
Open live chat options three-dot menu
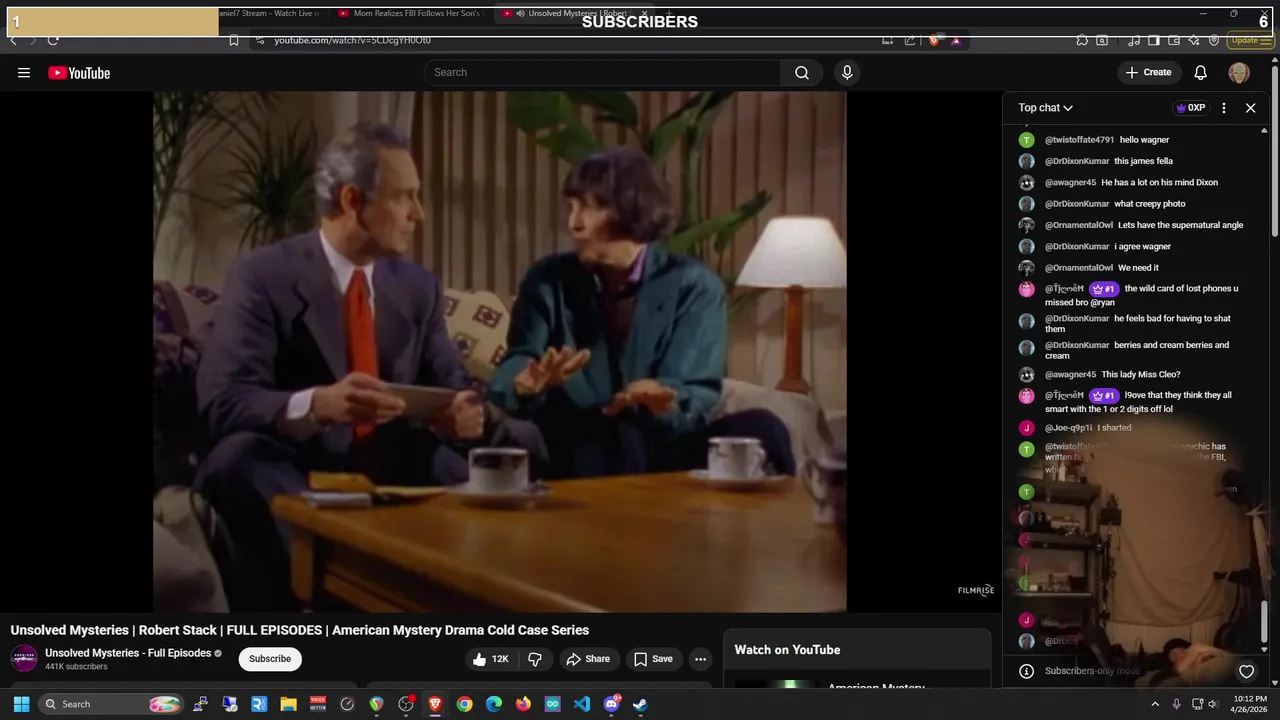point(1224,108)
